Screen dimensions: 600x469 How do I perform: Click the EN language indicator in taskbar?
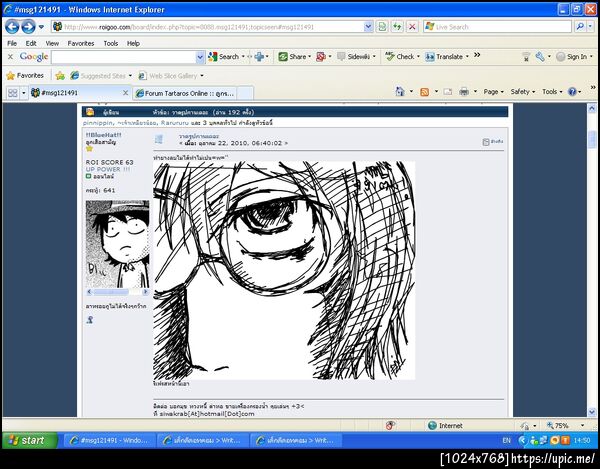[506, 440]
